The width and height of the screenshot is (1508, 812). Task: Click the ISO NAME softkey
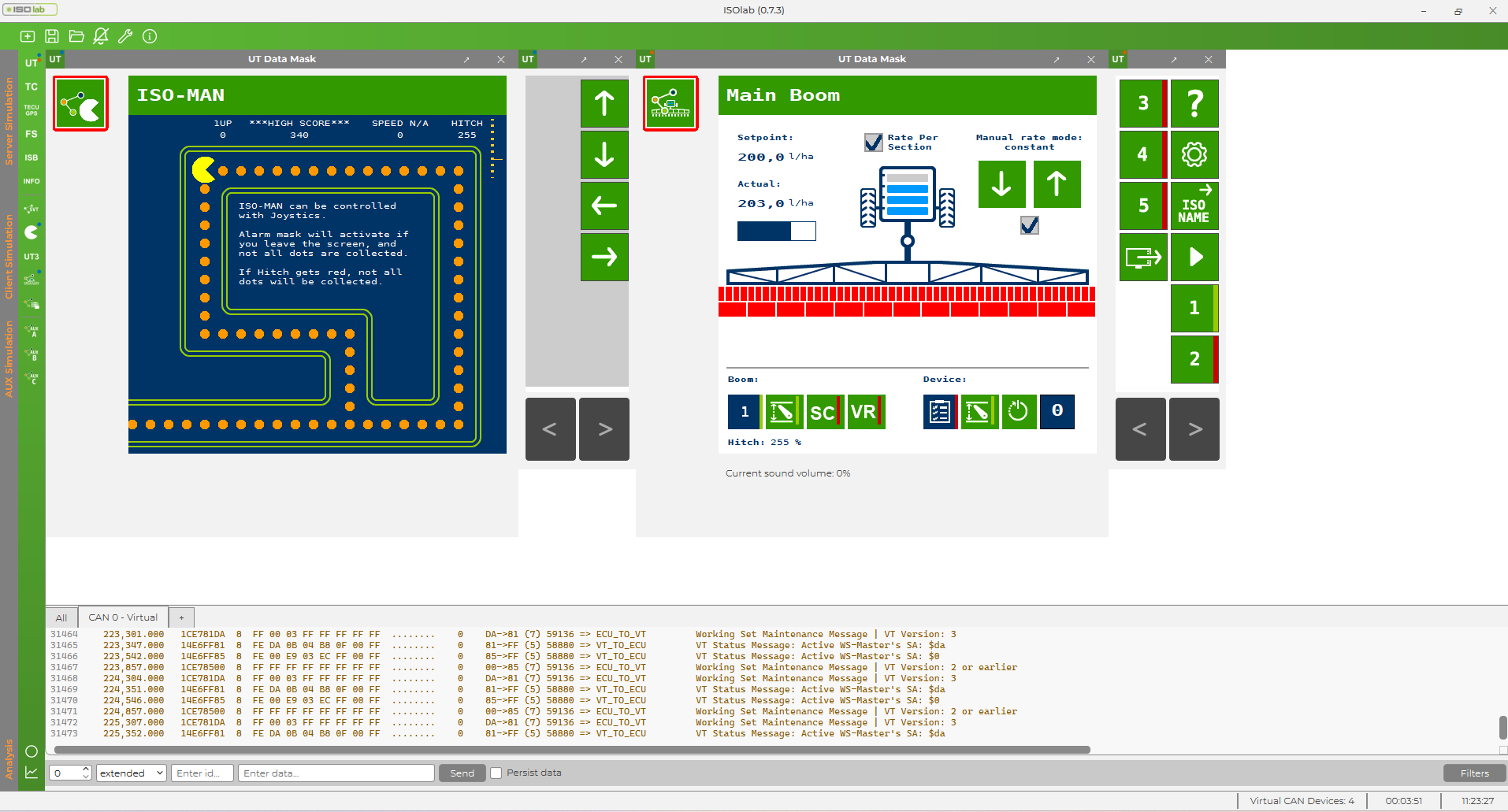[1194, 206]
